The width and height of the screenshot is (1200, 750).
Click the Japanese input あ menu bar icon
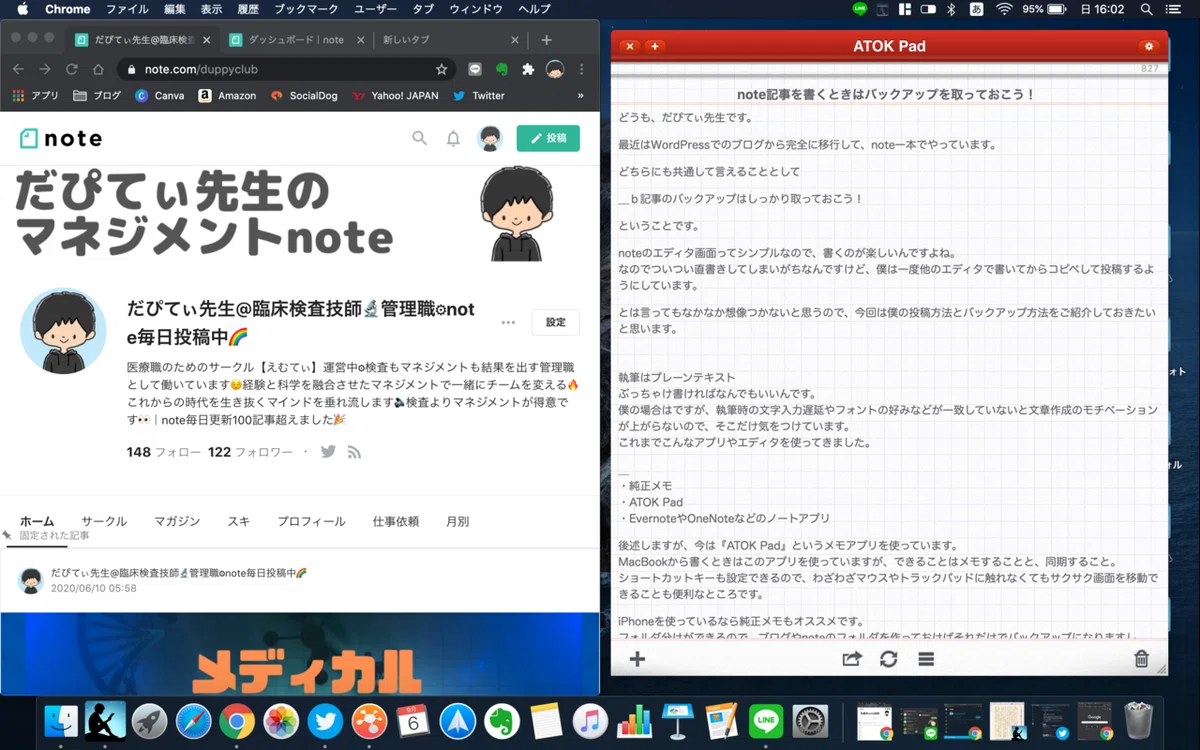[x=976, y=9]
